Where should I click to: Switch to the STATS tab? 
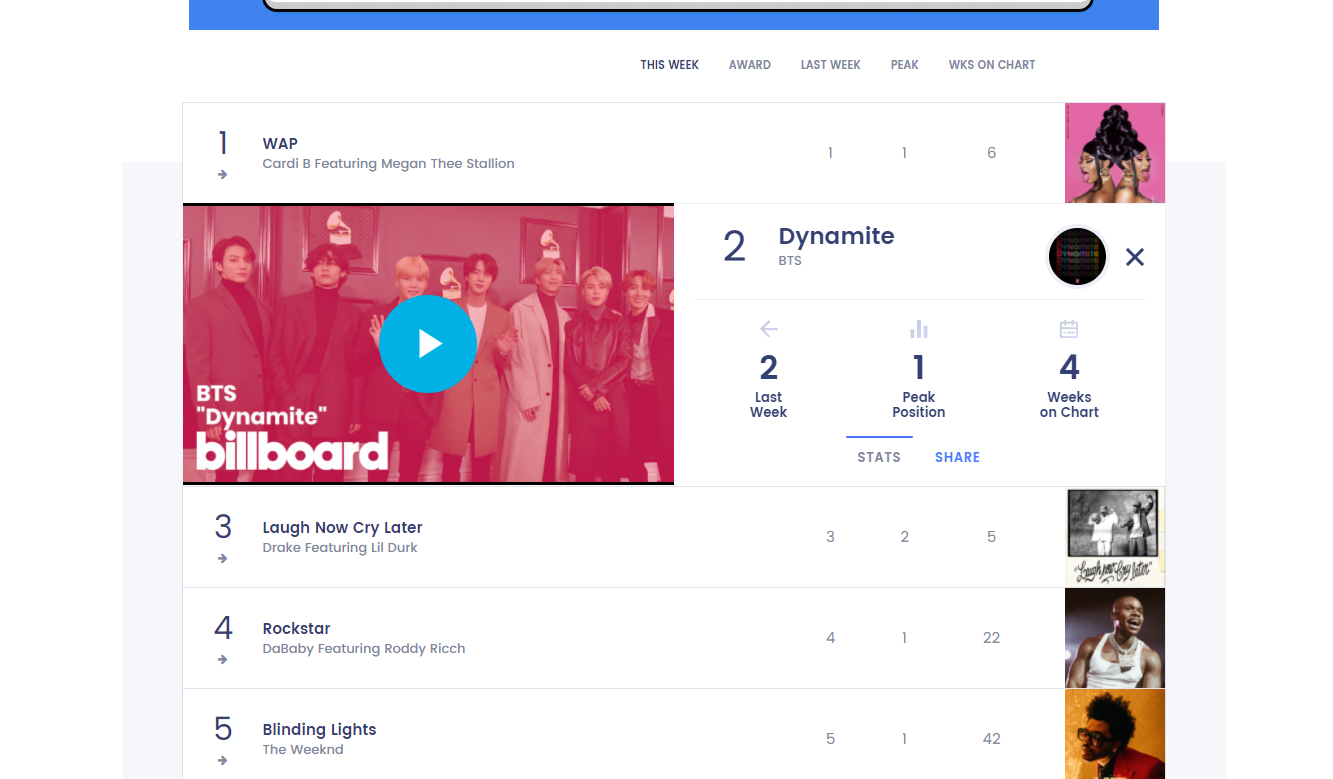879,457
